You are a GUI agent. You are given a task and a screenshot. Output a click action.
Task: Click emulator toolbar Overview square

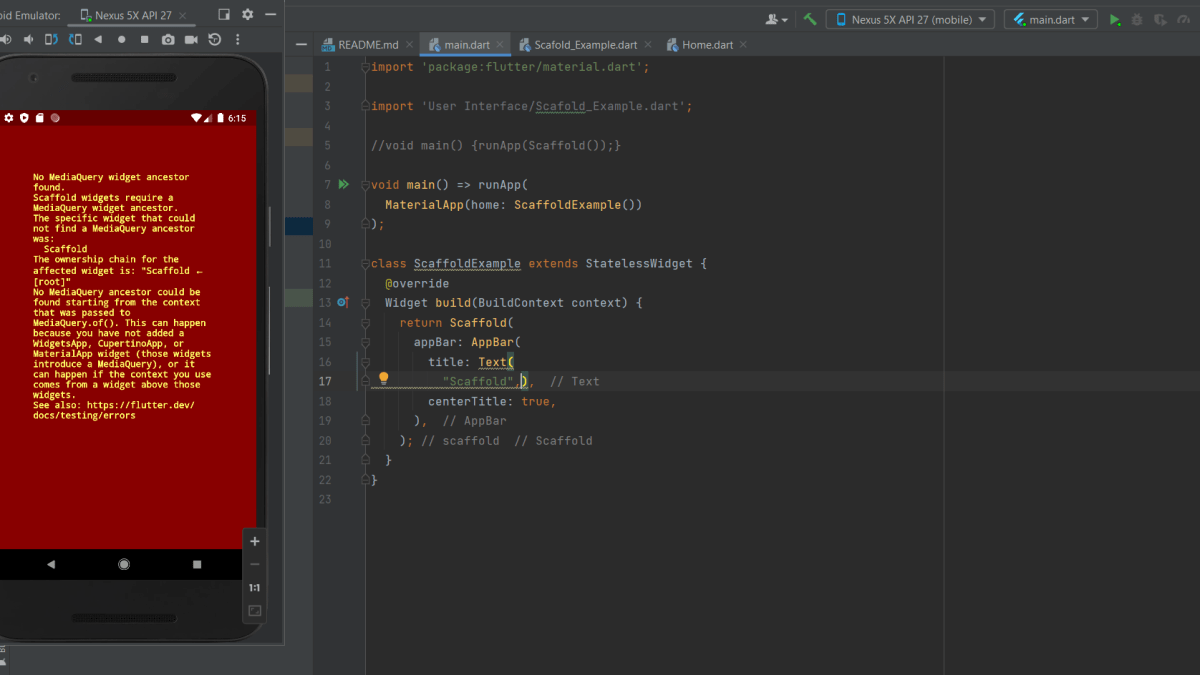click(x=144, y=39)
